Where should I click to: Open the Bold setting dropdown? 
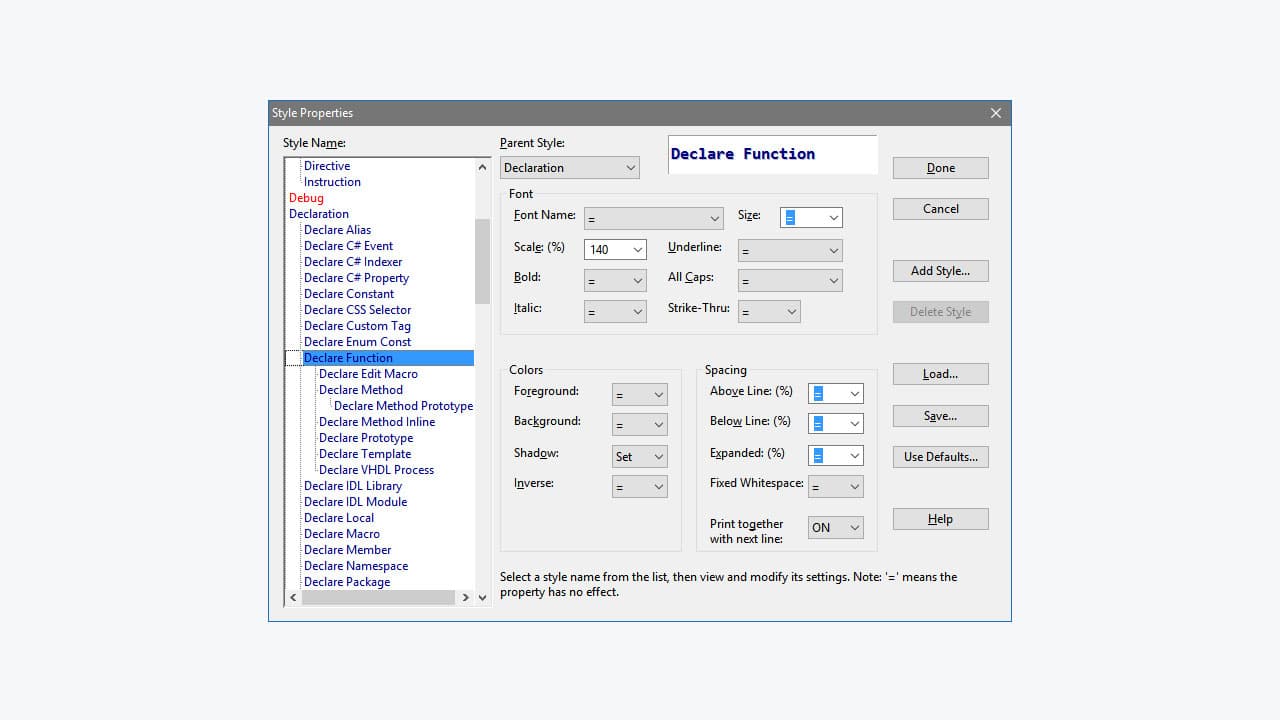point(614,280)
